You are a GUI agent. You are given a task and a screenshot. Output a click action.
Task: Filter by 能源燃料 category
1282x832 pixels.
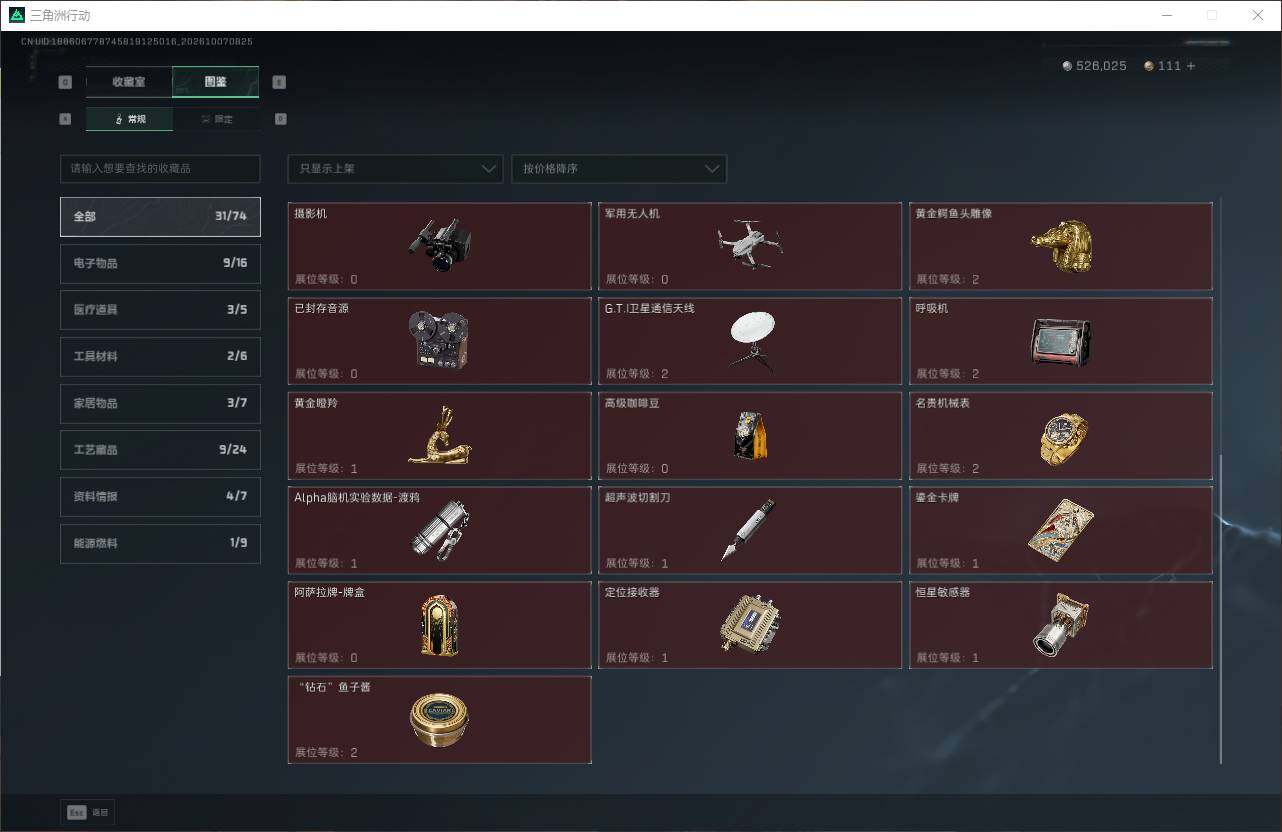[x=160, y=543]
